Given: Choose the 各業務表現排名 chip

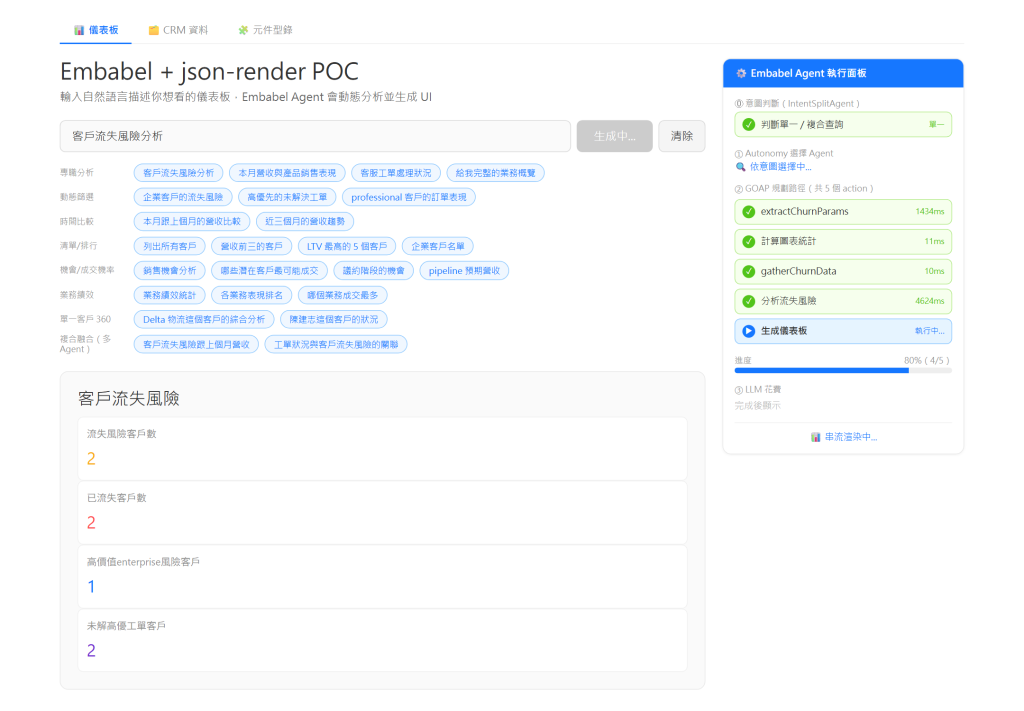Looking at the screenshot, I should click(x=251, y=295).
